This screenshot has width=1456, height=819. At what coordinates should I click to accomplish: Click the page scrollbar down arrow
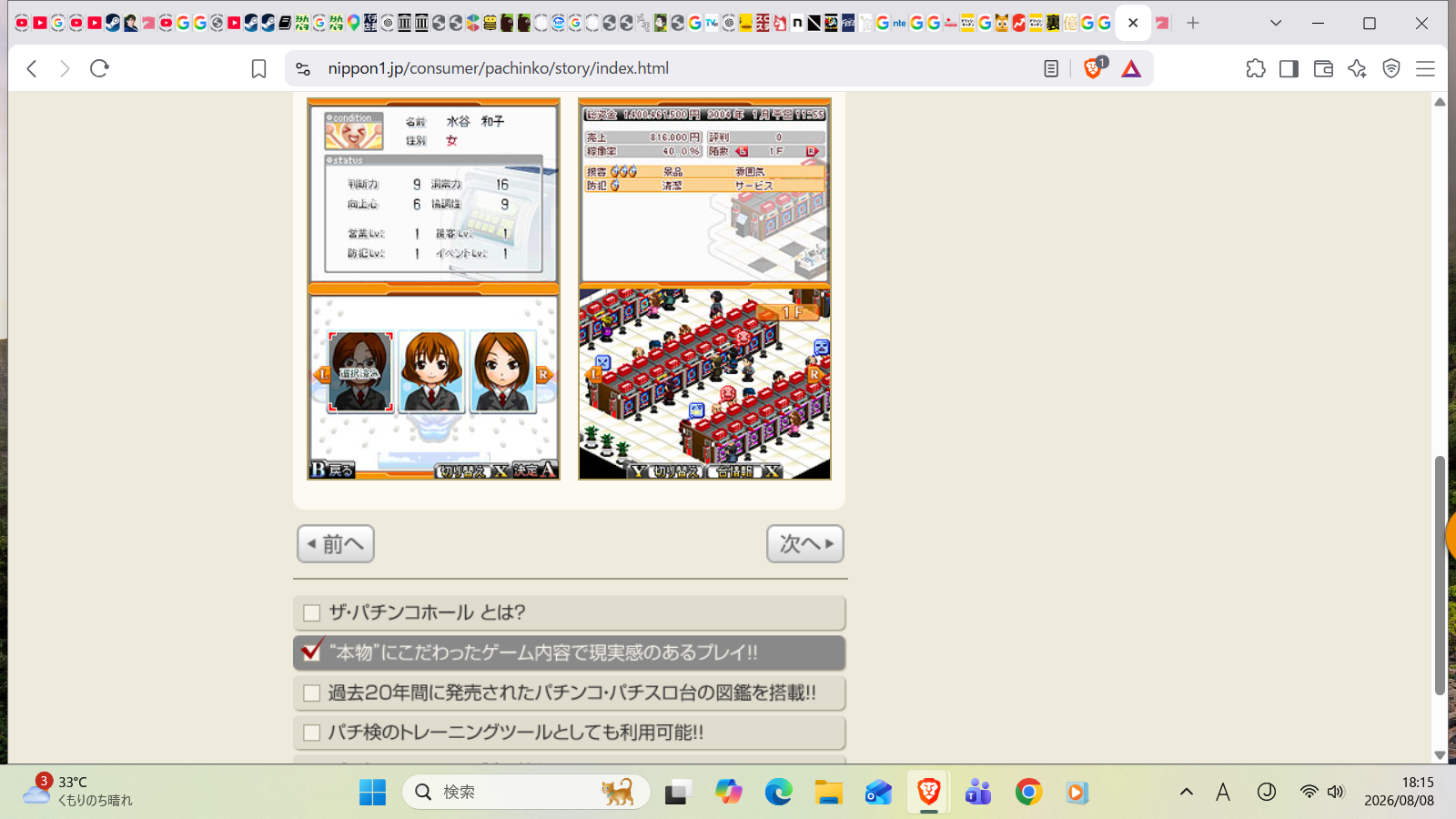(1440, 754)
